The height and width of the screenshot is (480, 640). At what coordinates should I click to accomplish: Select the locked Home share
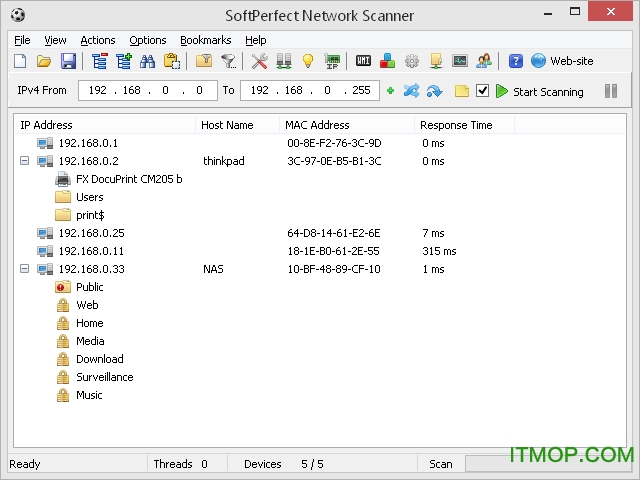pyautogui.click(x=80, y=322)
